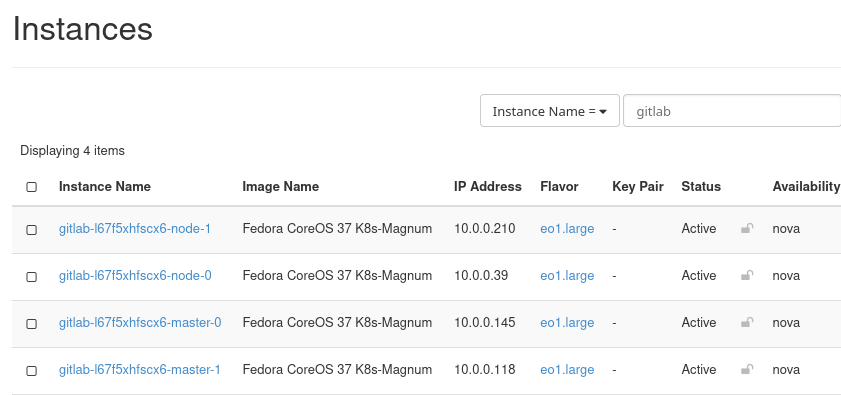Click nova zone in node-1 row
The width and height of the screenshot is (841, 395).
point(786,229)
